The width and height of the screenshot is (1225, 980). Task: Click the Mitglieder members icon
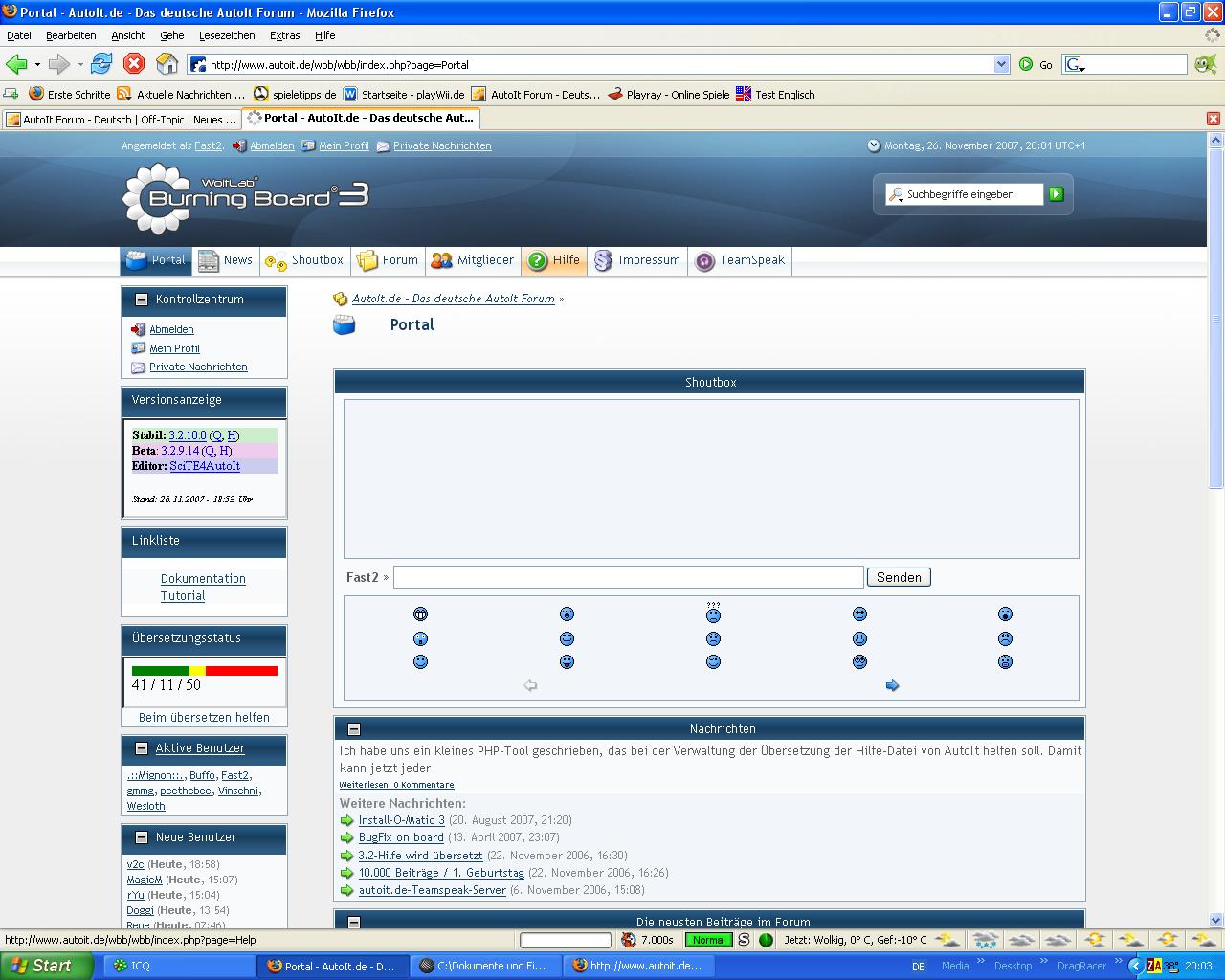coord(441,260)
